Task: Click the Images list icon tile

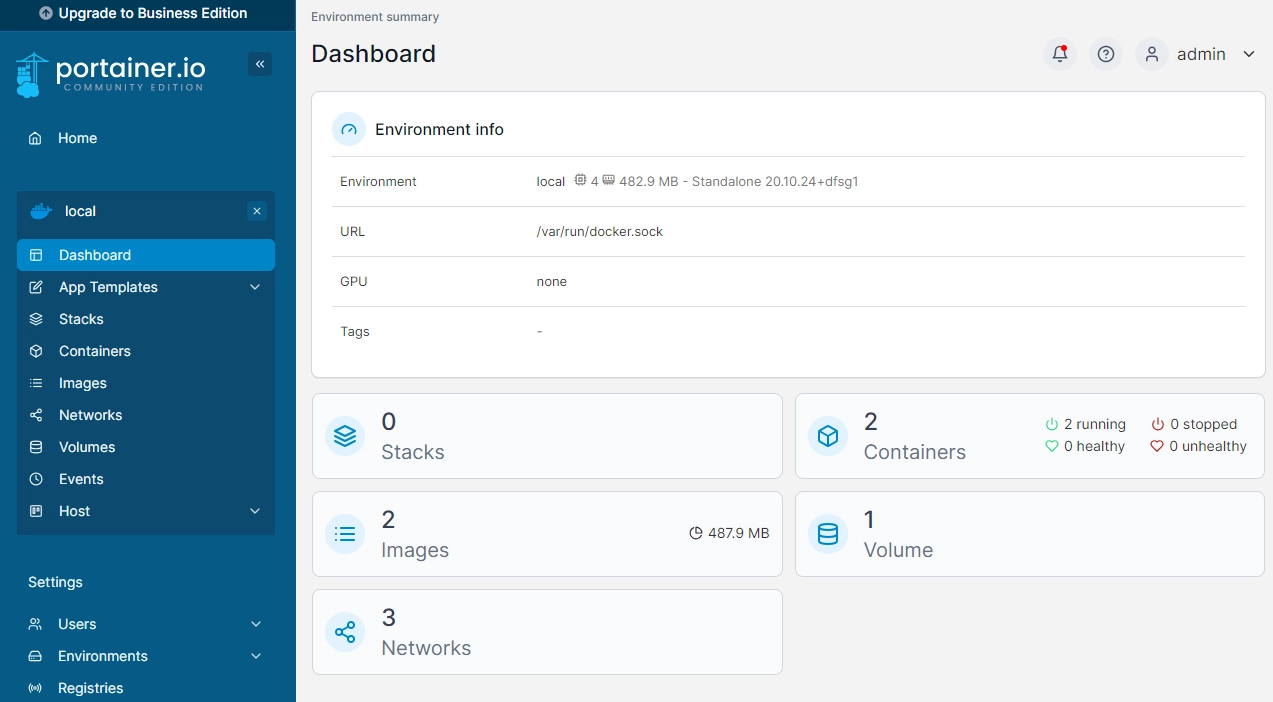Action: pyautogui.click(x=345, y=534)
